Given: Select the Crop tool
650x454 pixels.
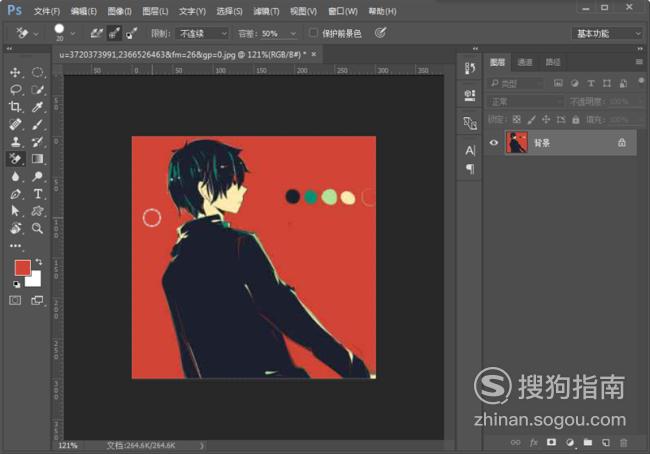Looking at the screenshot, I should coord(15,107).
